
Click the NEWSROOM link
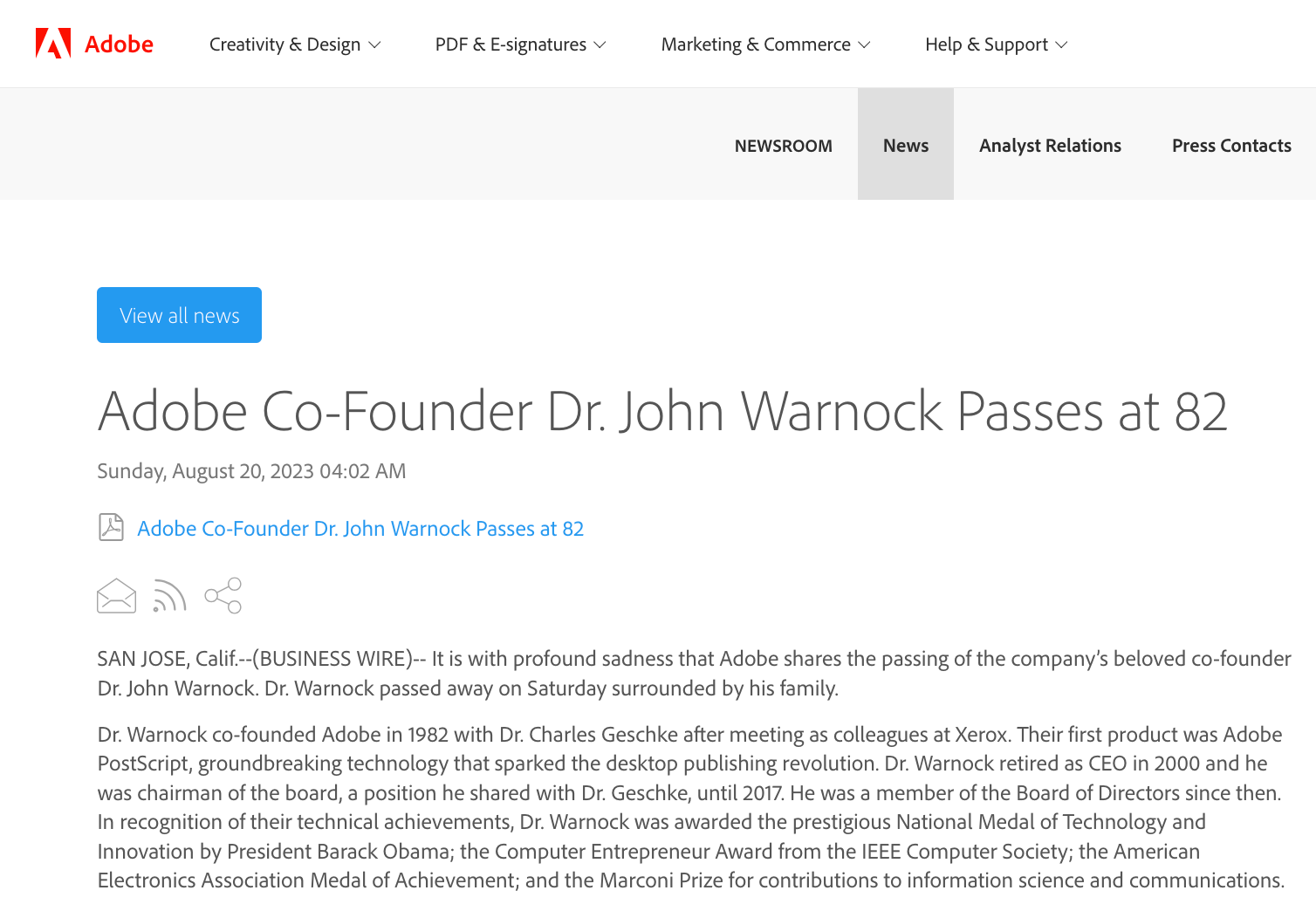tap(783, 146)
